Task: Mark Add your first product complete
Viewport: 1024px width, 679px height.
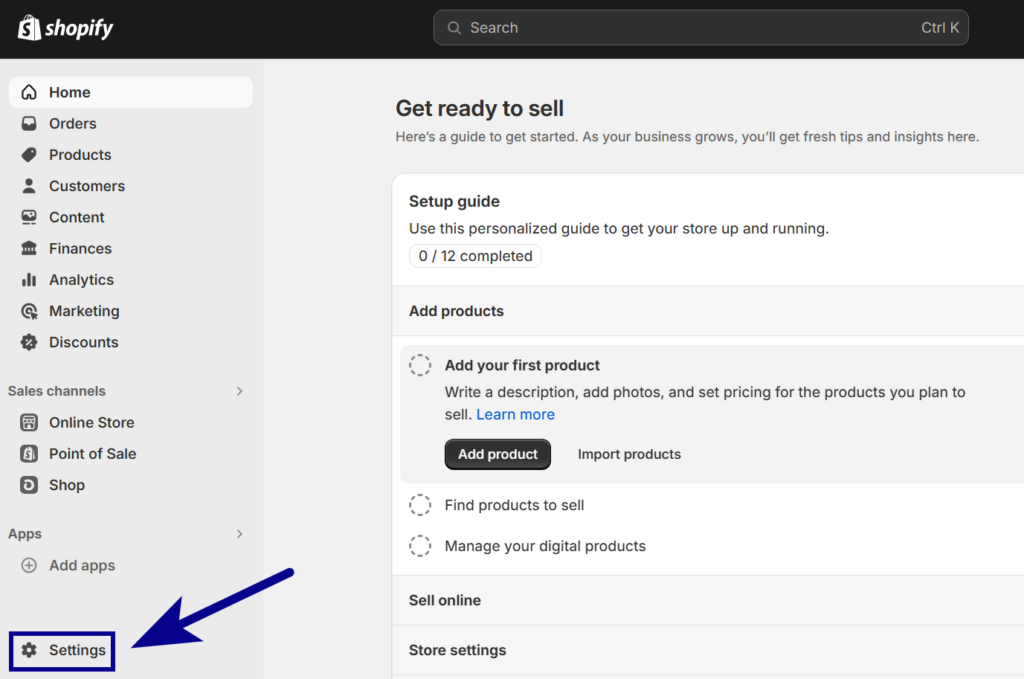Action: tap(420, 365)
